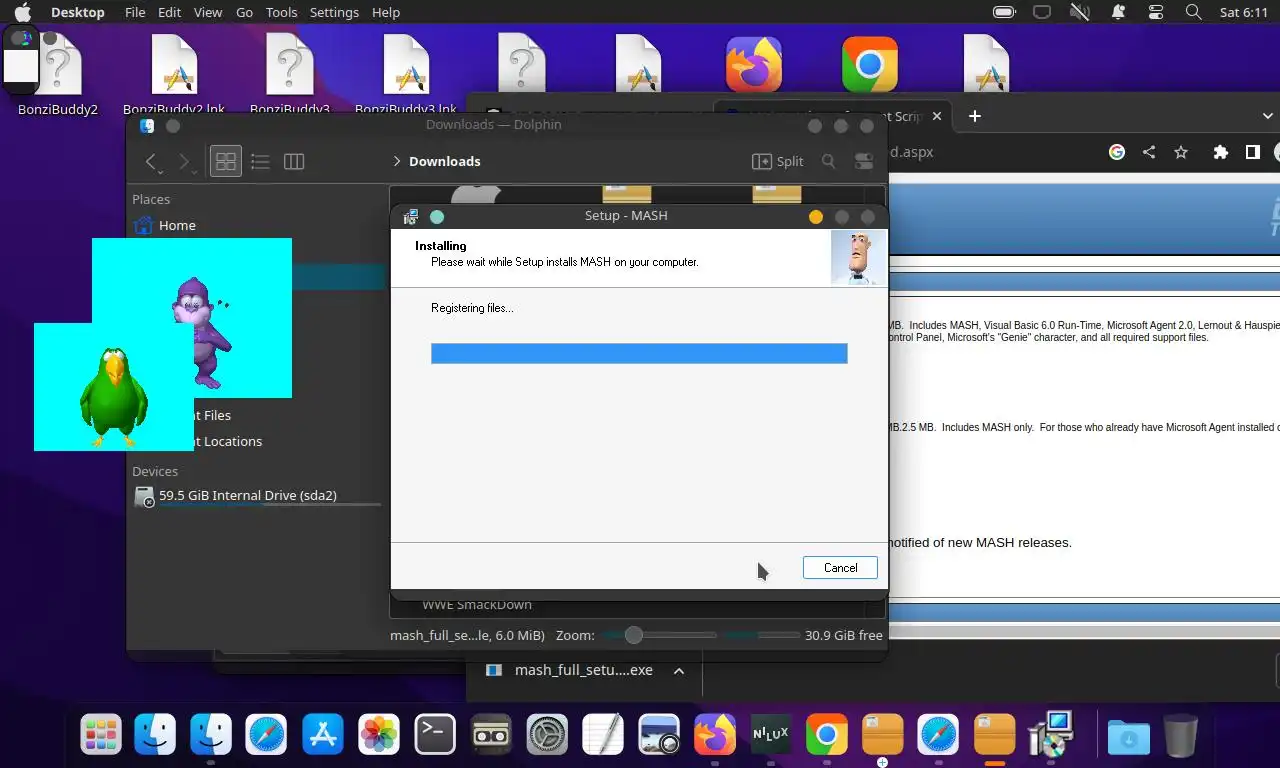Open the archive dock icon with orange indicator
Screen dimensions: 1280x768
point(994,735)
